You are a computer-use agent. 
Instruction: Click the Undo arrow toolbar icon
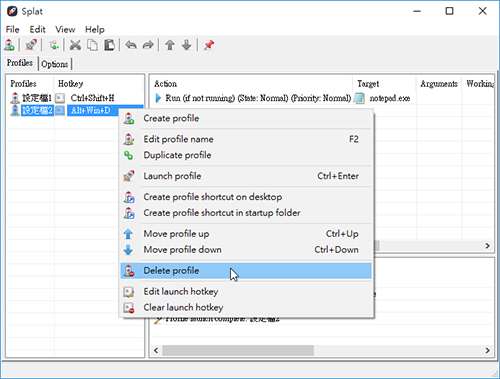(x=131, y=45)
